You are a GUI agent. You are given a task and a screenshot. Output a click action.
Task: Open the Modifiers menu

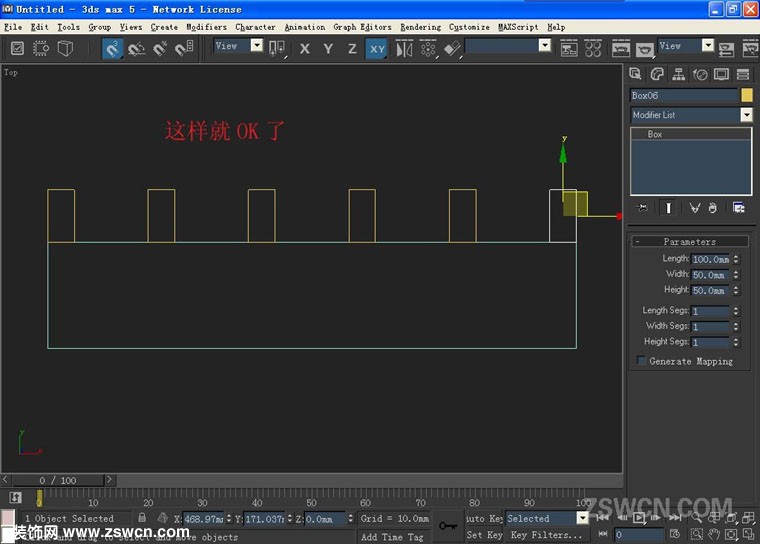(206, 27)
